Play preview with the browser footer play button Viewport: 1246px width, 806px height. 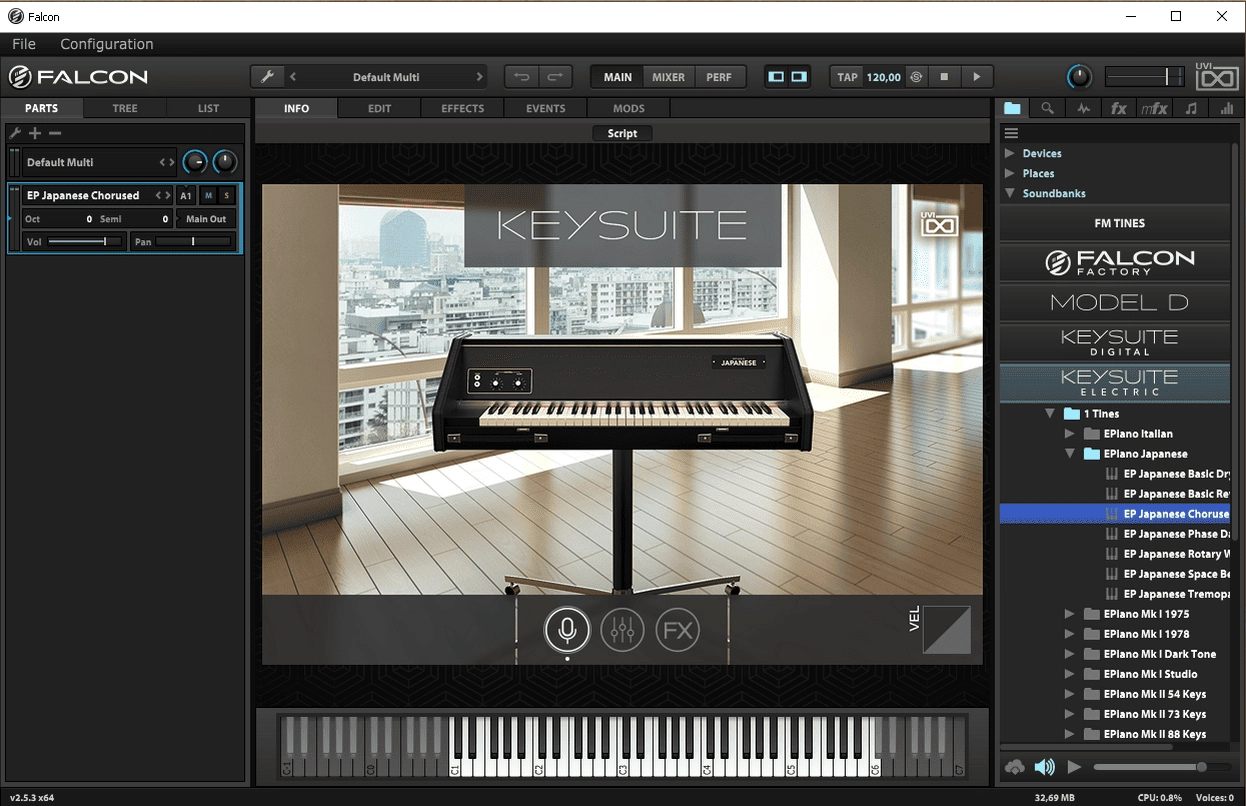pos(1075,767)
